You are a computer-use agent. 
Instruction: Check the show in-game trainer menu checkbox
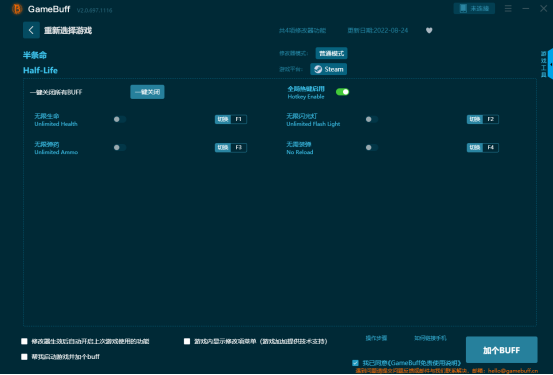point(187,341)
